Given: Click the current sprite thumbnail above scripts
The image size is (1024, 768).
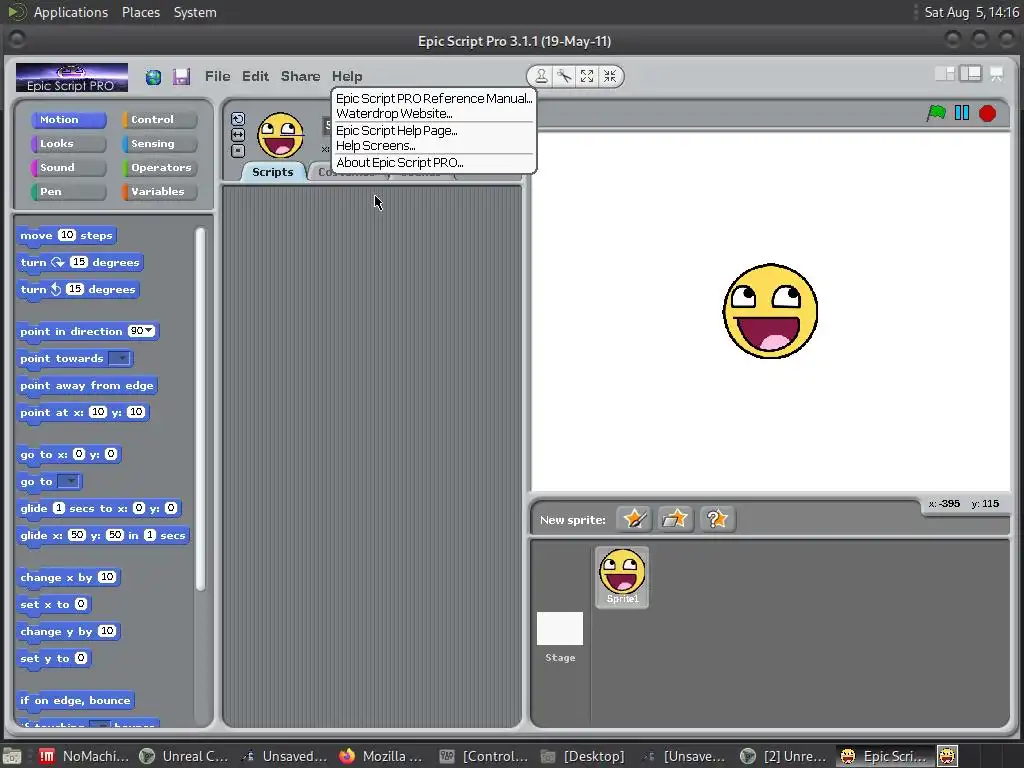Looking at the screenshot, I should click(x=281, y=135).
